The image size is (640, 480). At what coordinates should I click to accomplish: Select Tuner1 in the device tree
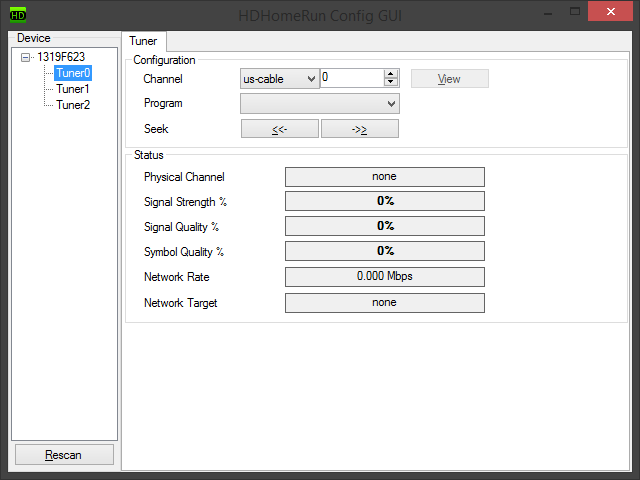[73, 89]
